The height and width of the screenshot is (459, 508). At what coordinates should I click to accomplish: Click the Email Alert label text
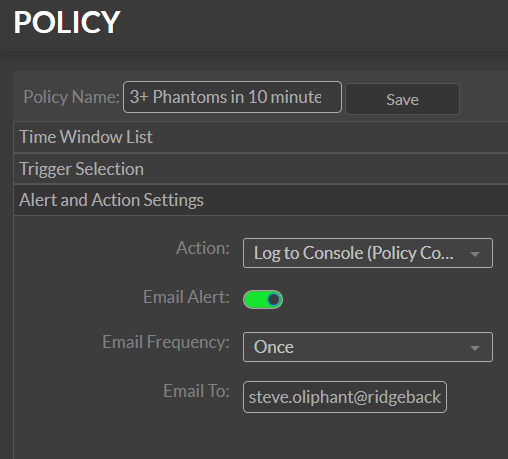[x=186, y=297]
